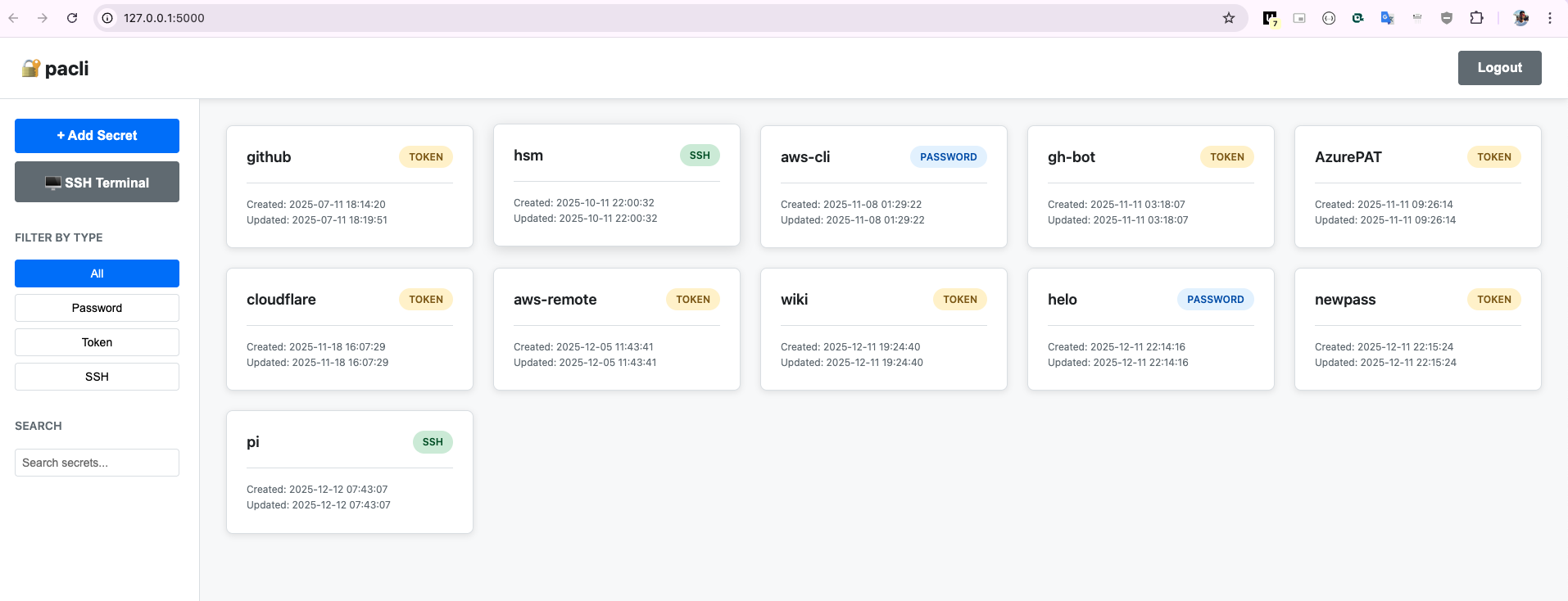Filter secrets by Password type

pos(97,308)
